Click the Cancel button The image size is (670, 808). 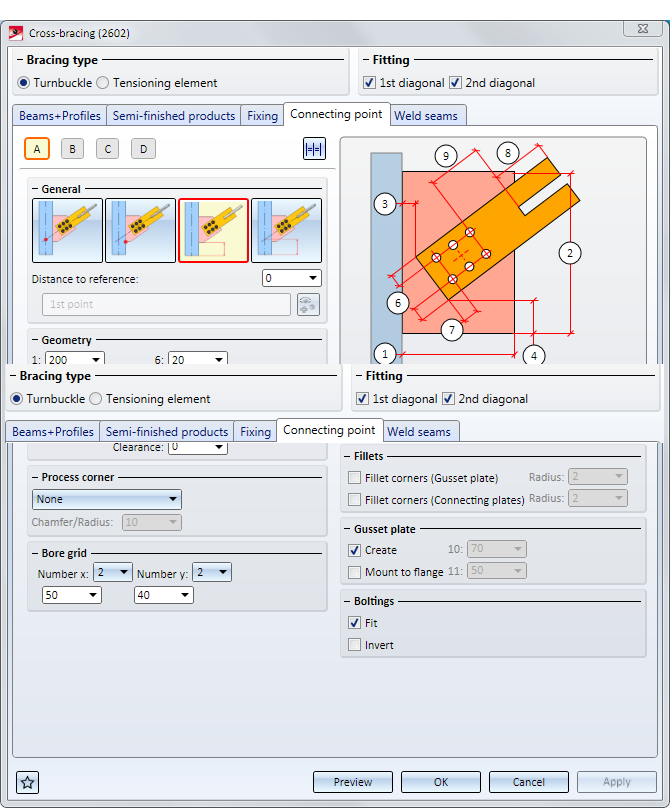(x=529, y=782)
